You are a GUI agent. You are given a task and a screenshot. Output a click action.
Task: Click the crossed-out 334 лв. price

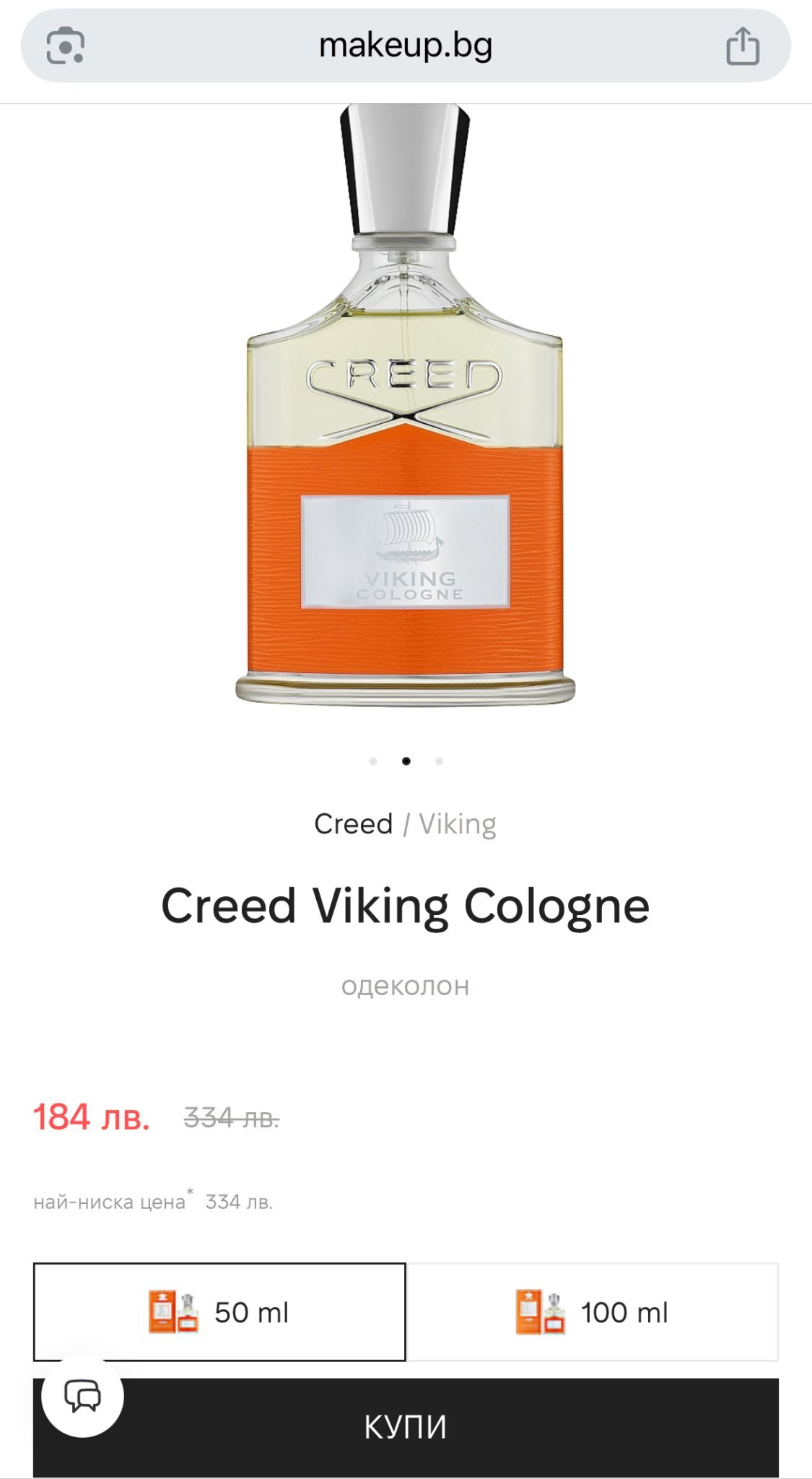(x=232, y=1118)
